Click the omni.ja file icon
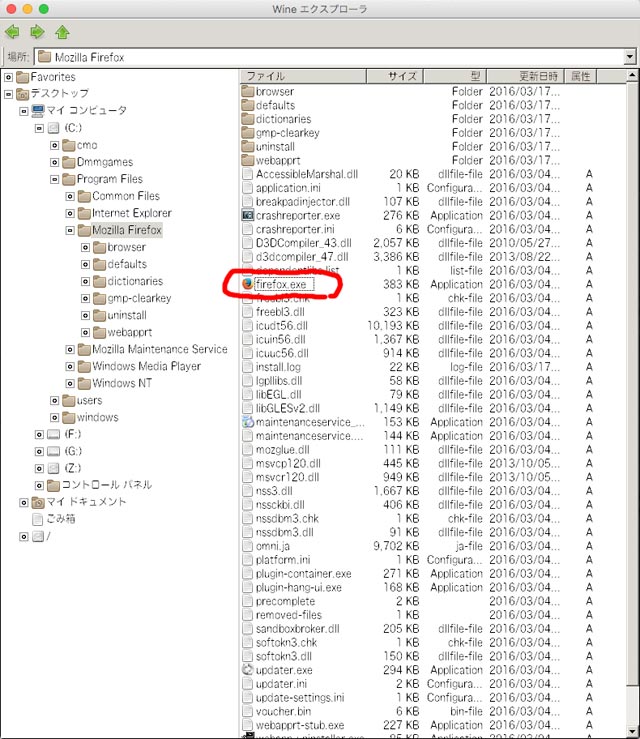 pos(247,546)
